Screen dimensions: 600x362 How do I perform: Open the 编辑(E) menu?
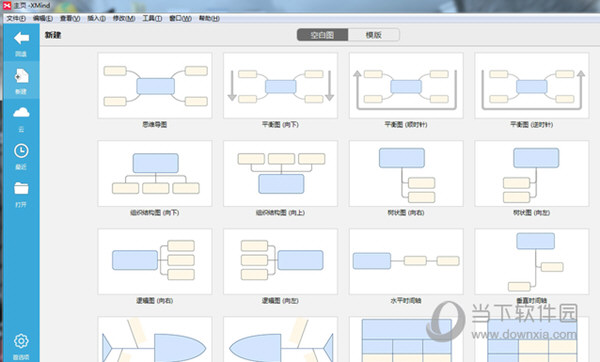[43, 18]
